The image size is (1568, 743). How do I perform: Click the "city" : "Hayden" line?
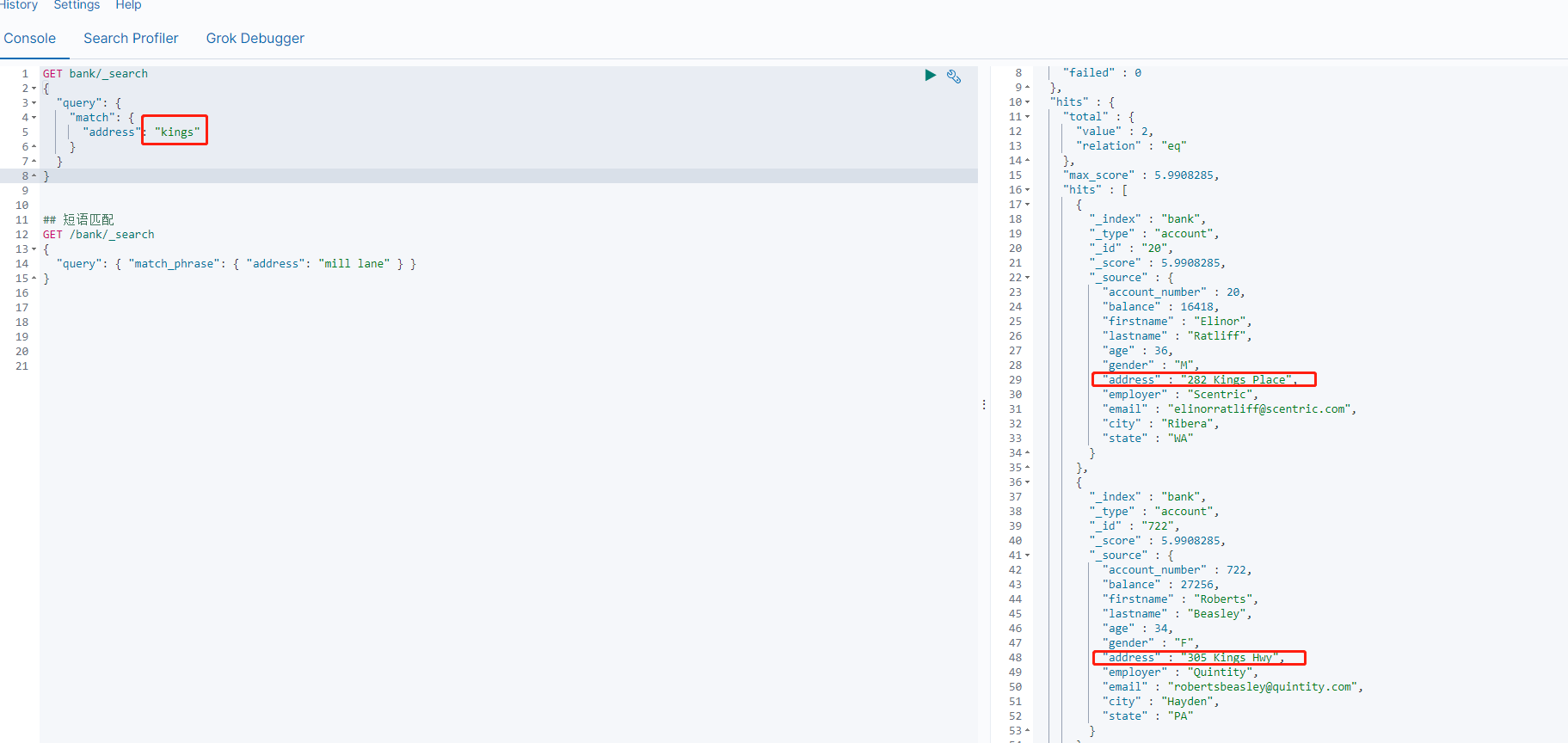pos(1160,702)
